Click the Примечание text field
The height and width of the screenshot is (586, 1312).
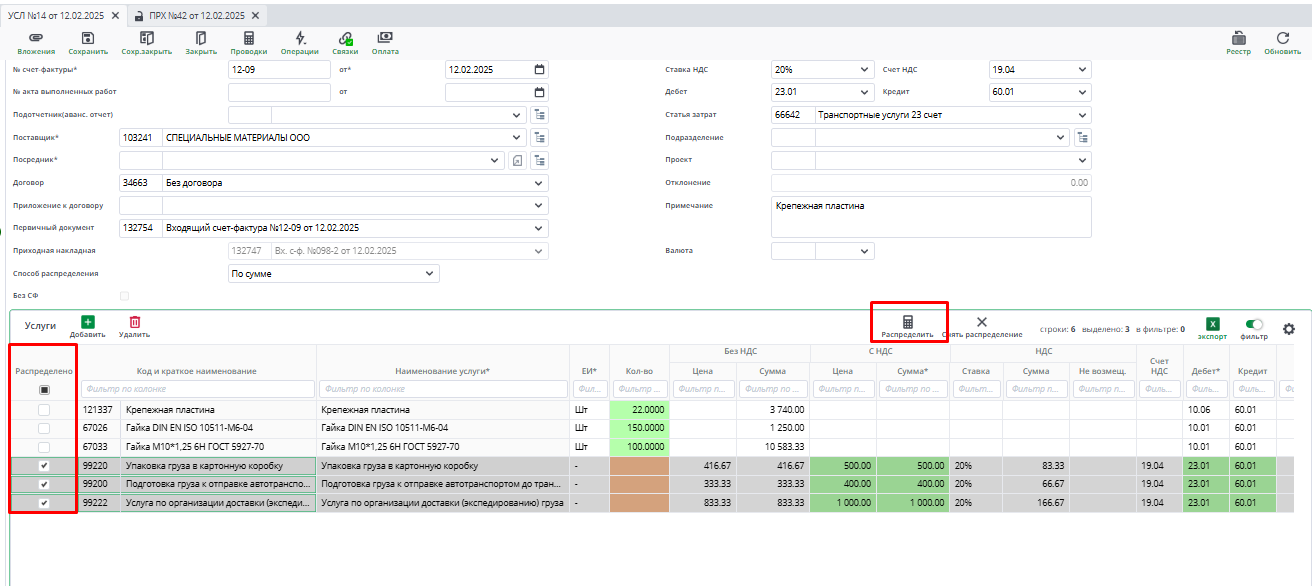click(930, 216)
